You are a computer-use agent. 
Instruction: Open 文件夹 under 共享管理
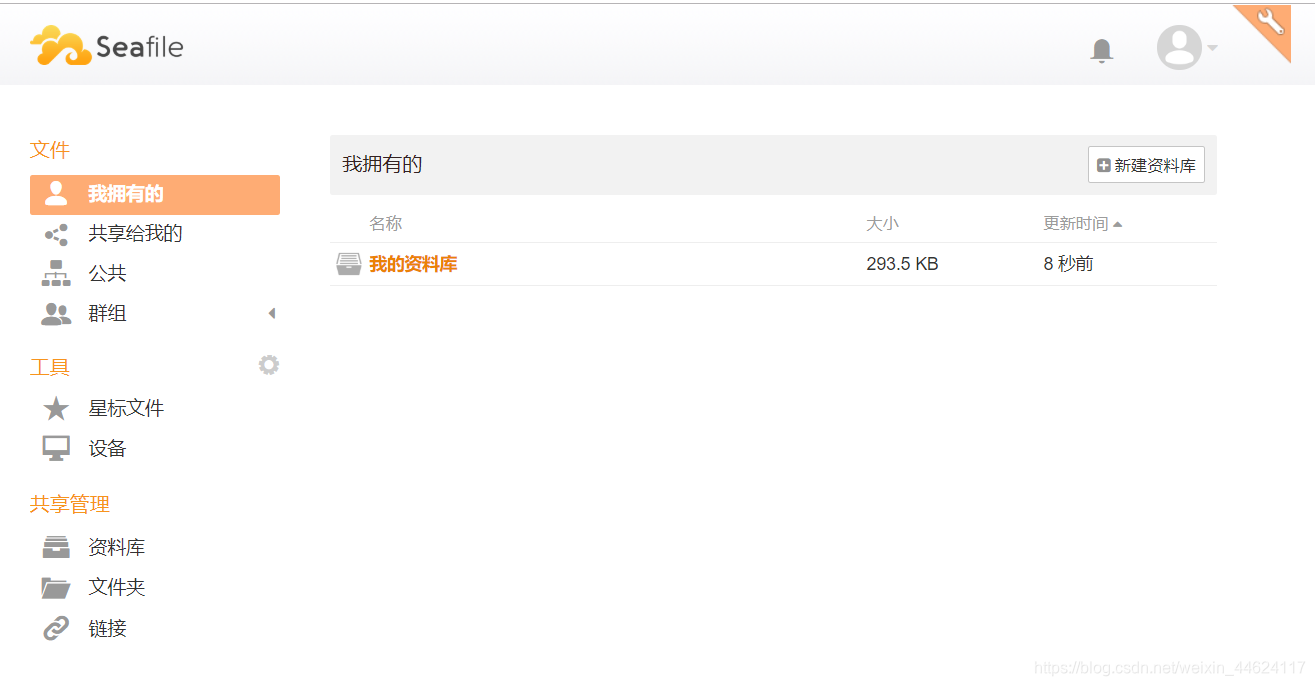[x=116, y=587]
